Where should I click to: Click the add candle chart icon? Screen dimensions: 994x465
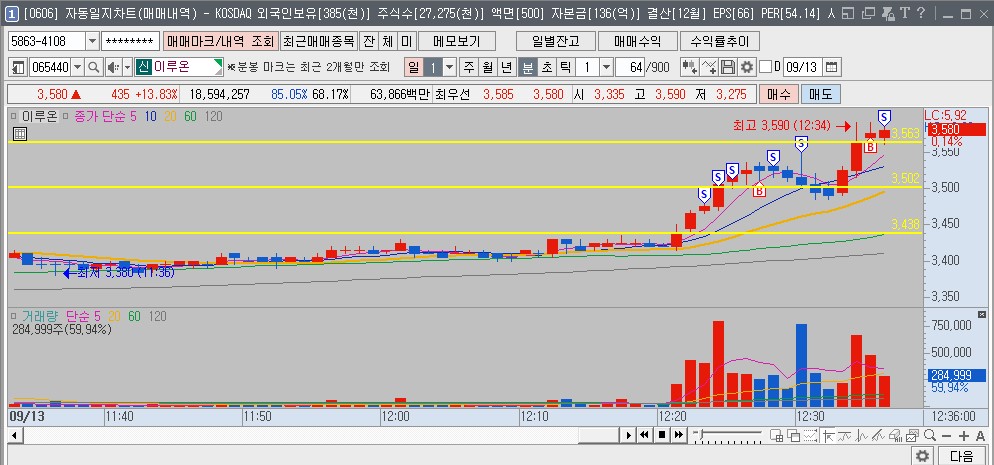coord(689,67)
